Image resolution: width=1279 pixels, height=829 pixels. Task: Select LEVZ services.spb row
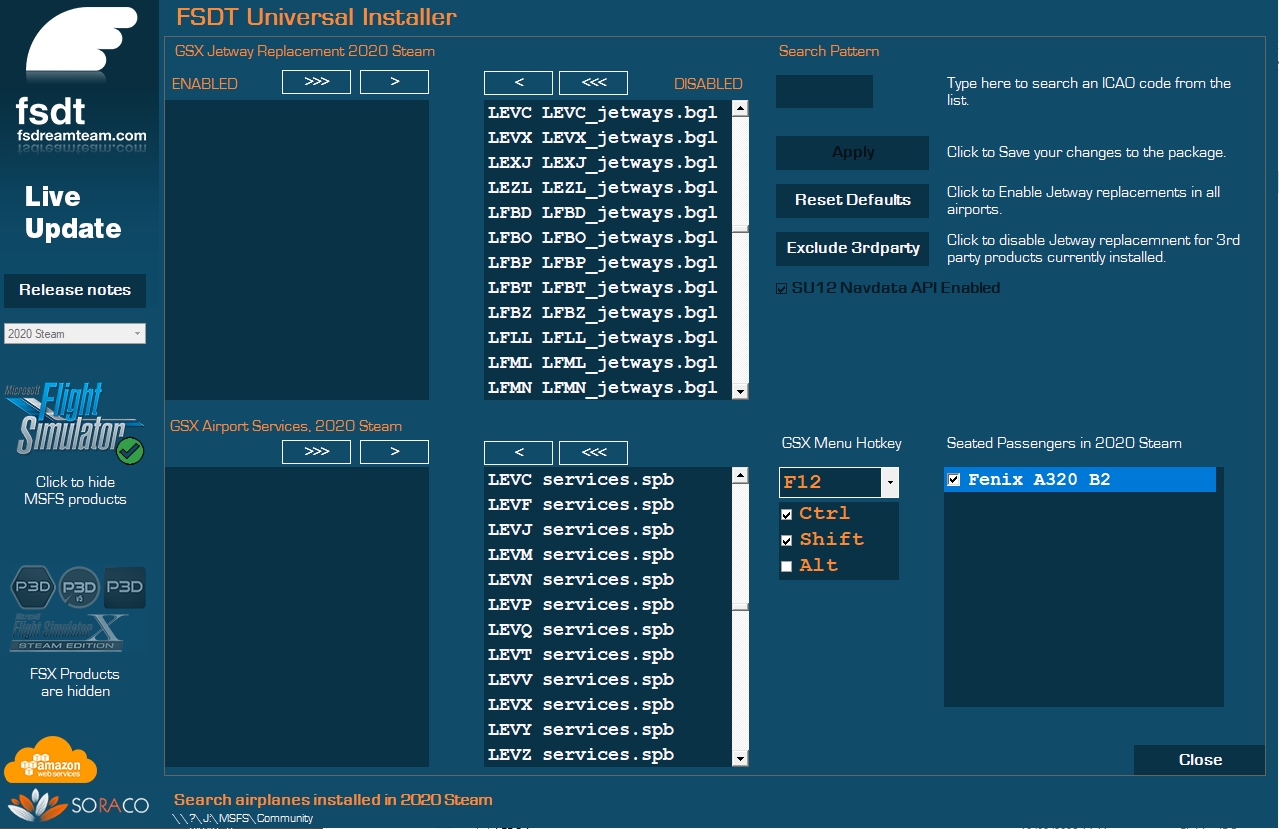608,754
